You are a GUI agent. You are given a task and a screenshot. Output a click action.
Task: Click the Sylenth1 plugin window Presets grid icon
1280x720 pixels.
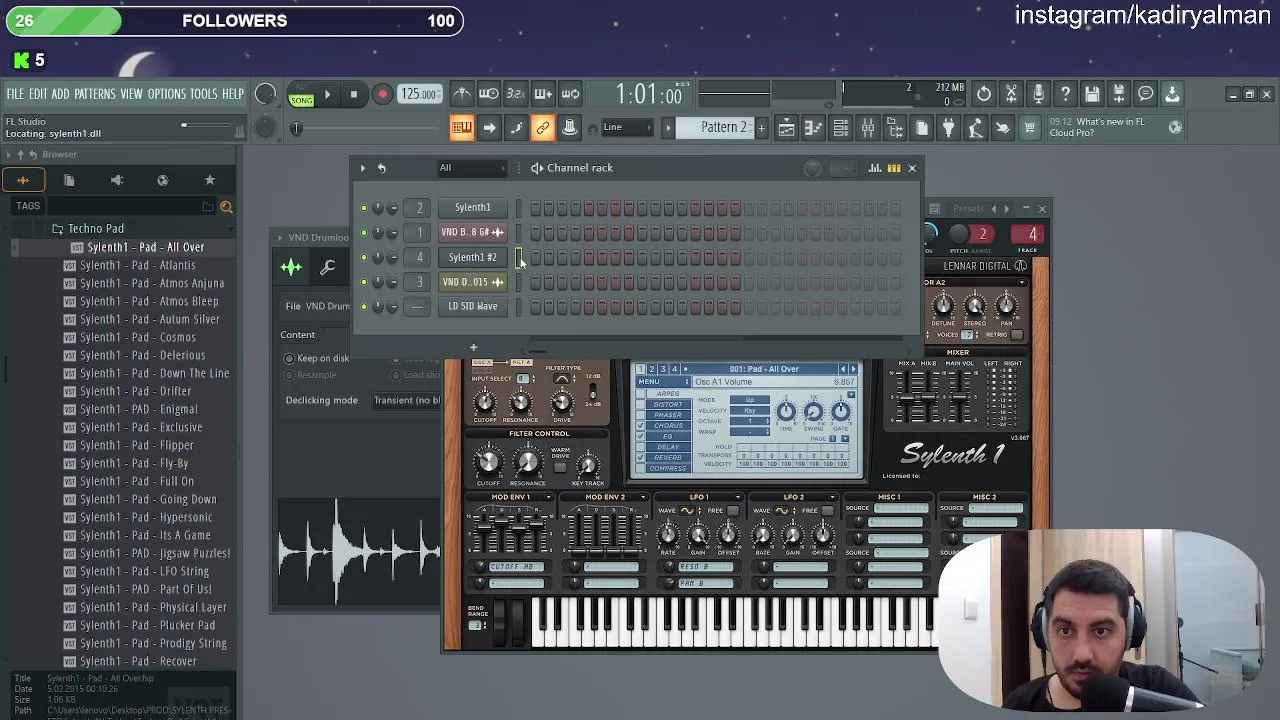coord(934,208)
